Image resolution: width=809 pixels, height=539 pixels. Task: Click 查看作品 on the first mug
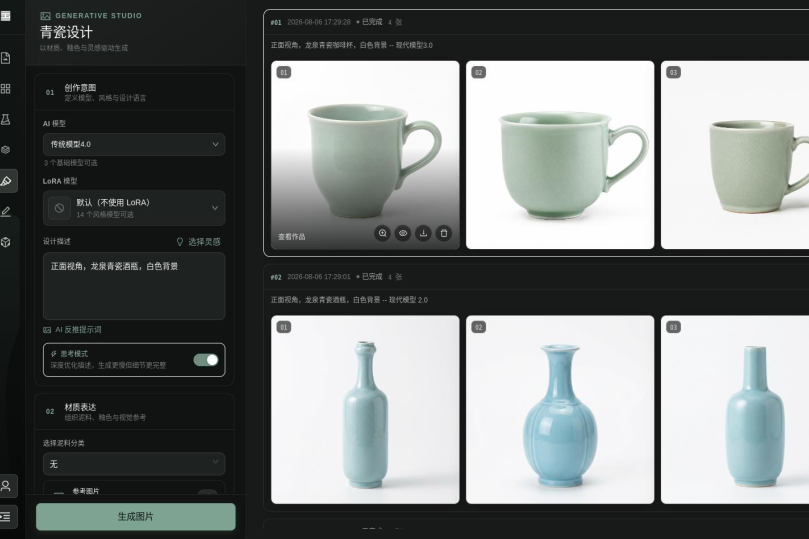pyautogui.click(x=292, y=237)
